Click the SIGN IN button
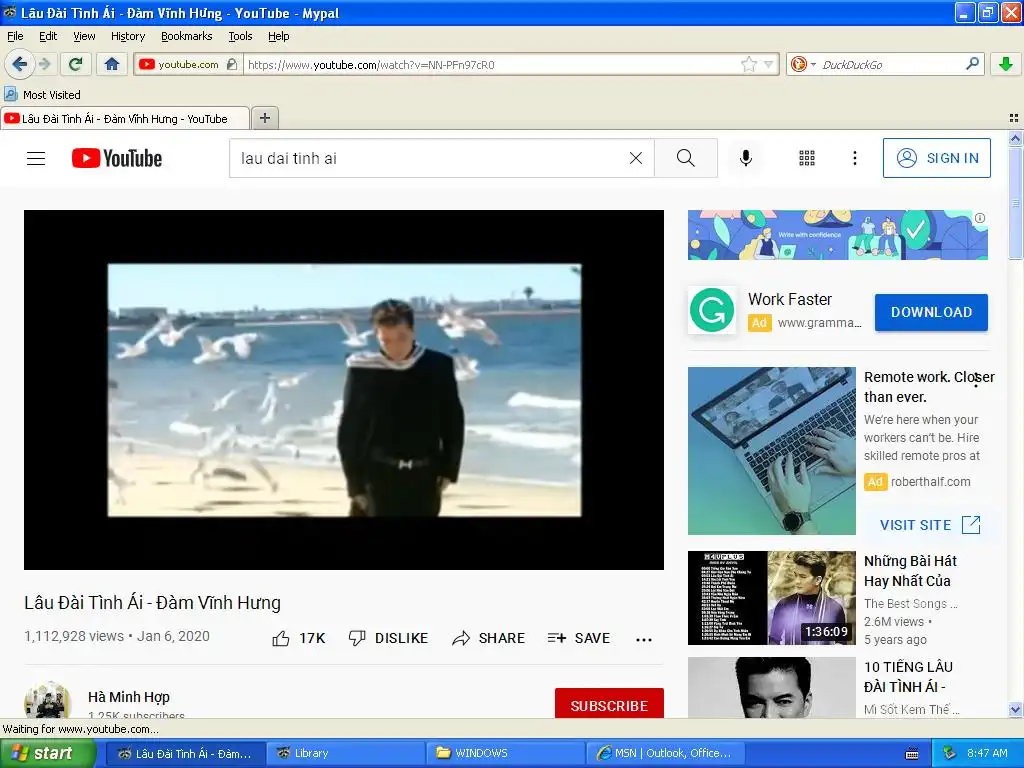The width and height of the screenshot is (1024, 768). [x=936, y=158]
